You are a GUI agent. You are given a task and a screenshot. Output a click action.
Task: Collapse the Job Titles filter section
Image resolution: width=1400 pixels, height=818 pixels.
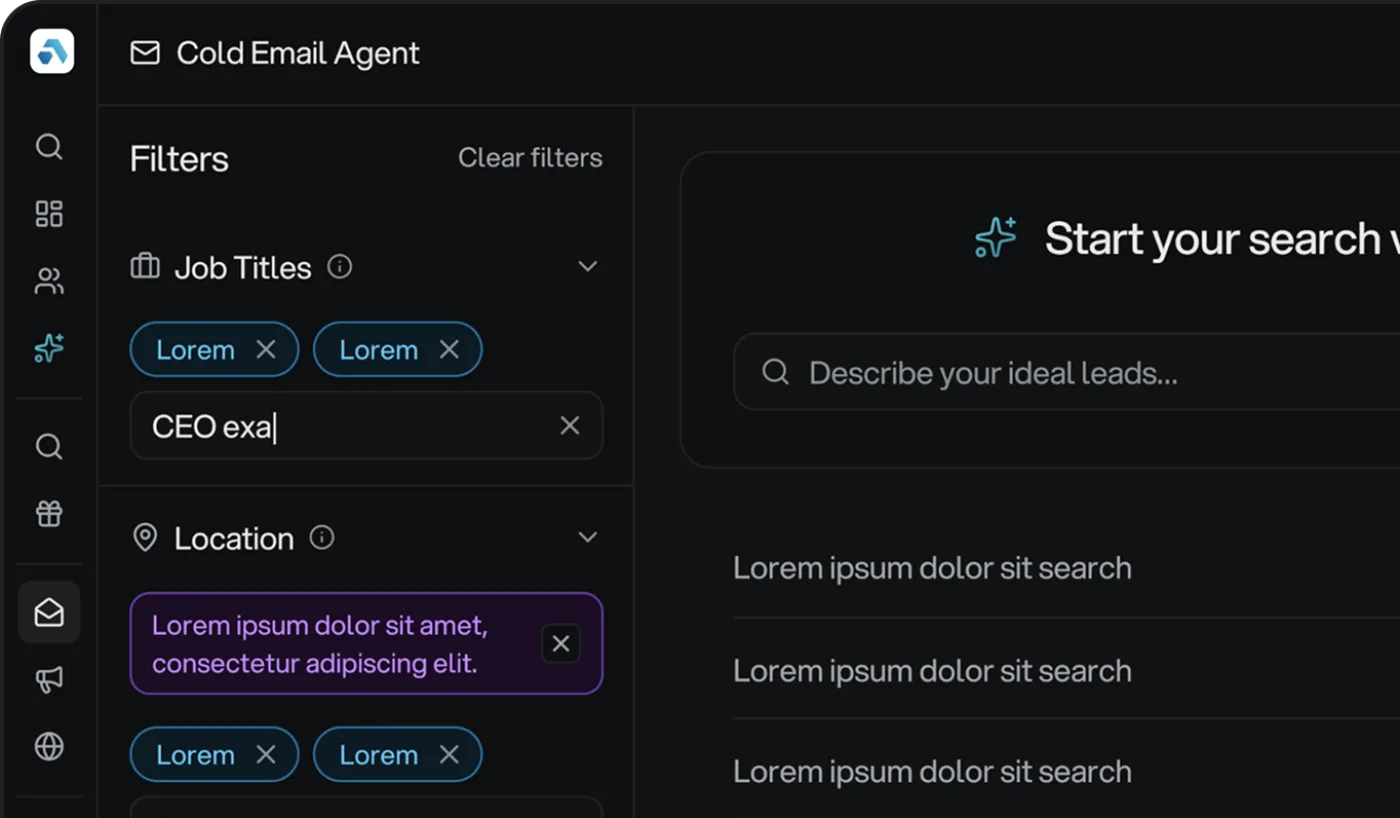587,266
